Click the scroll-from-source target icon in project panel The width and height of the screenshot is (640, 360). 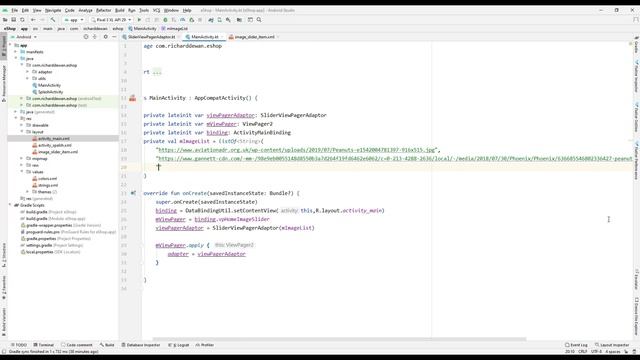[86, 37]
